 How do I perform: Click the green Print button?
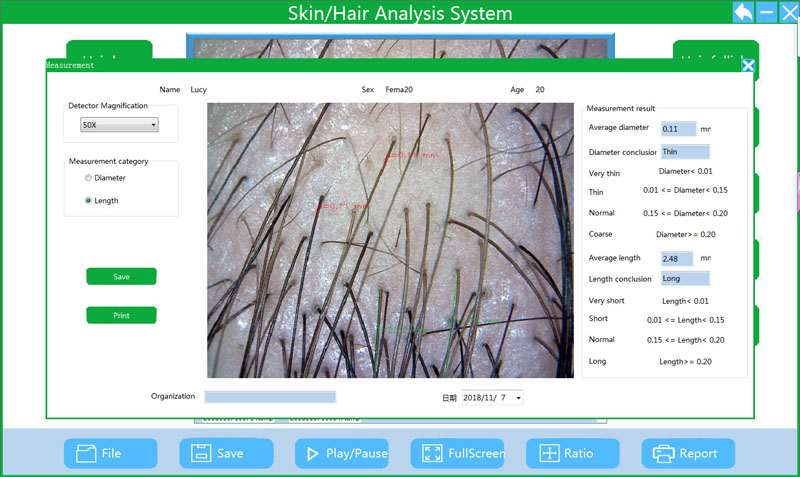[121, 315]
